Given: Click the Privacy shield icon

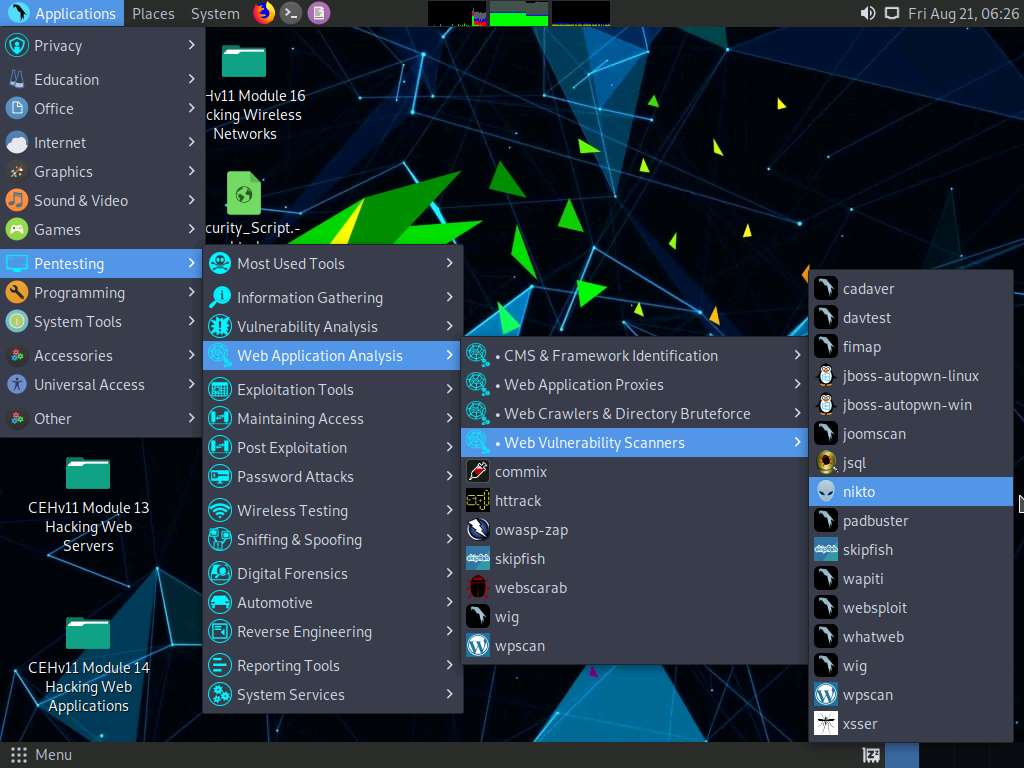Looking at the screenshot, I should (x=17, y=46).
